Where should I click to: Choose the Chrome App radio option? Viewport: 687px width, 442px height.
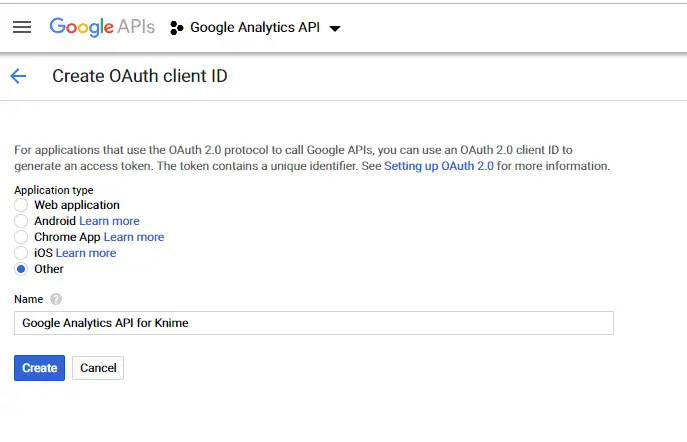(21, 237)
